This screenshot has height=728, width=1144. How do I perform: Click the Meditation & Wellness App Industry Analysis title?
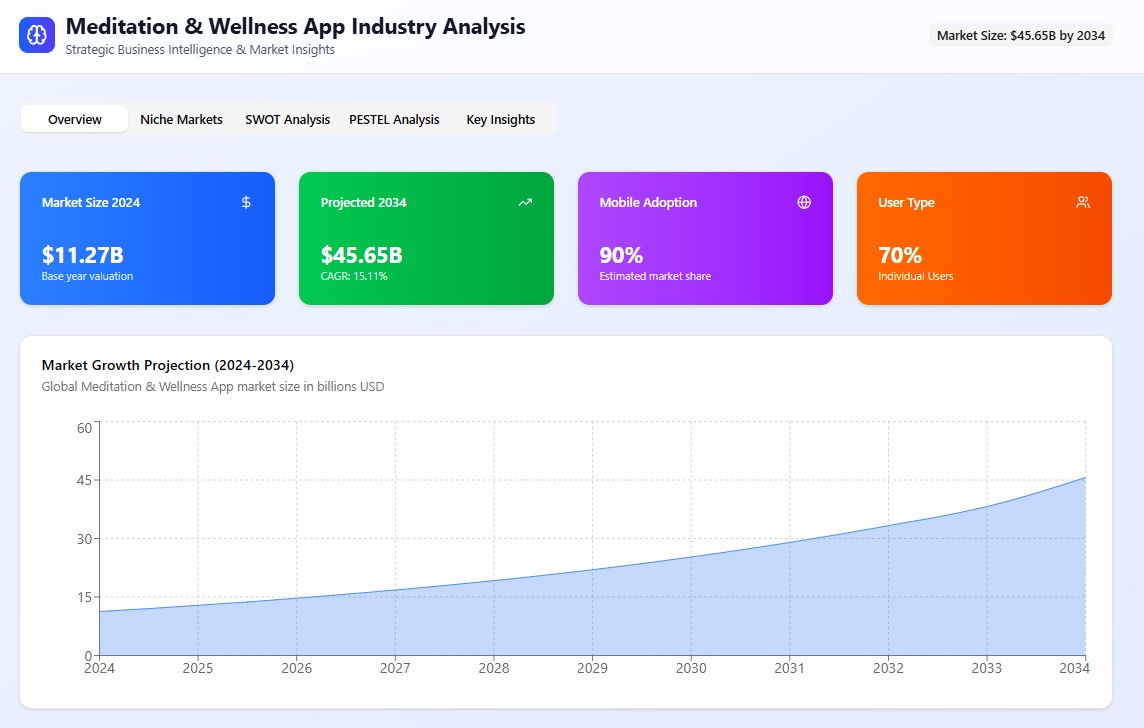[295, 27]
